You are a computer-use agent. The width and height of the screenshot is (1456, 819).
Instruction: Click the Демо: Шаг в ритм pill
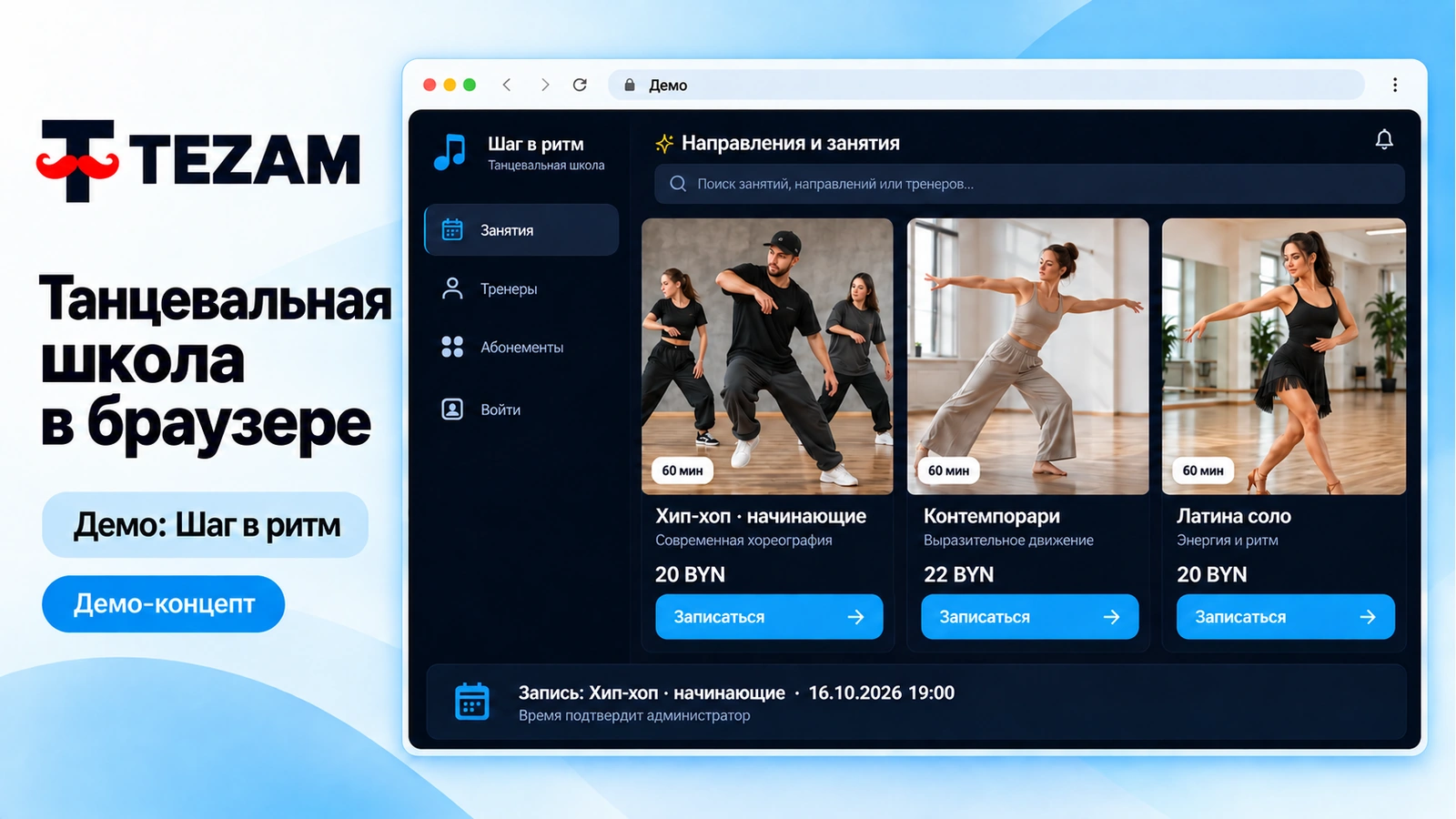point(205,525)
